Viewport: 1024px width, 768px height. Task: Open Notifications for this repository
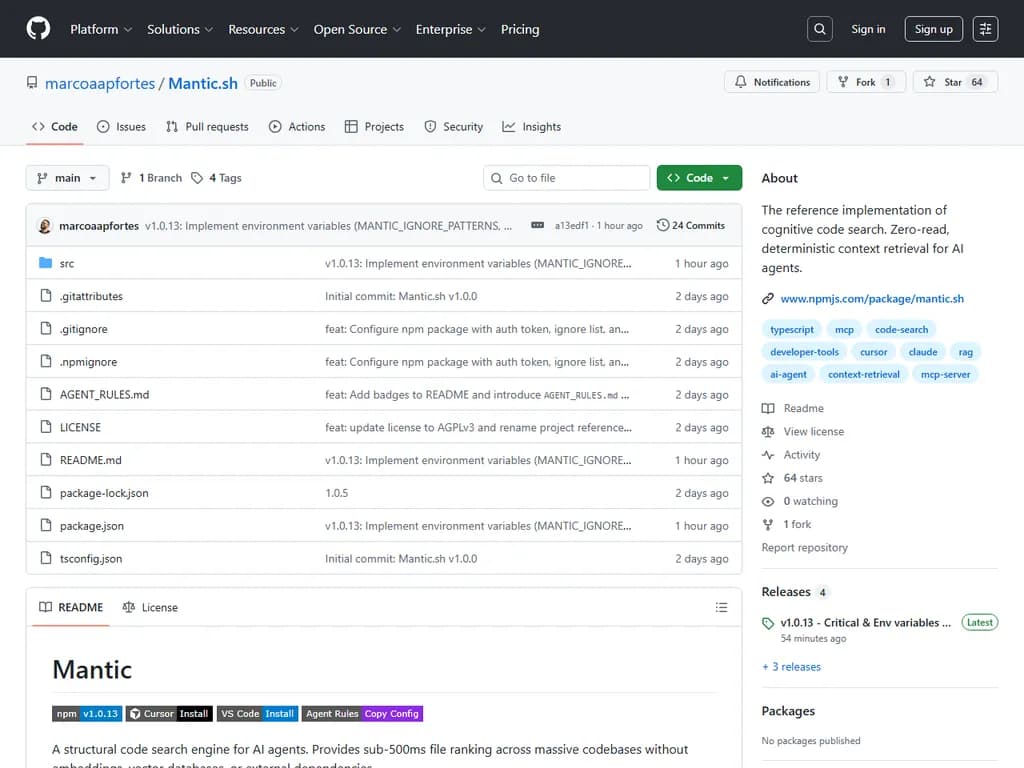(772, 82)
